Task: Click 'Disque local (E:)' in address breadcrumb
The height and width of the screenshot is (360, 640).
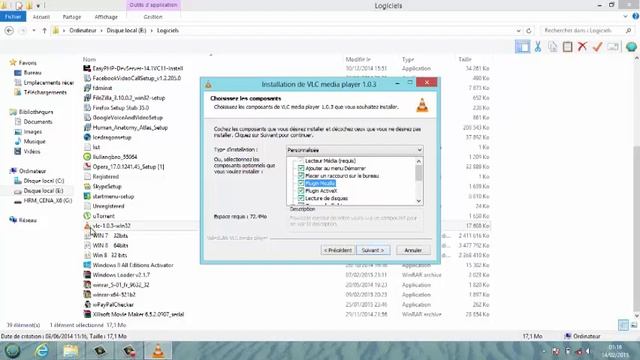Action: click(x=127, y=31)
